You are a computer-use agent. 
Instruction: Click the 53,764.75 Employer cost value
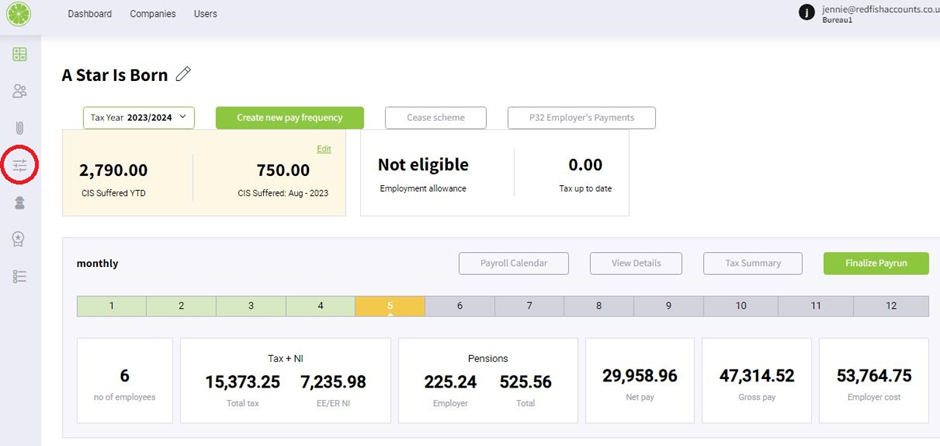point(874,376)
